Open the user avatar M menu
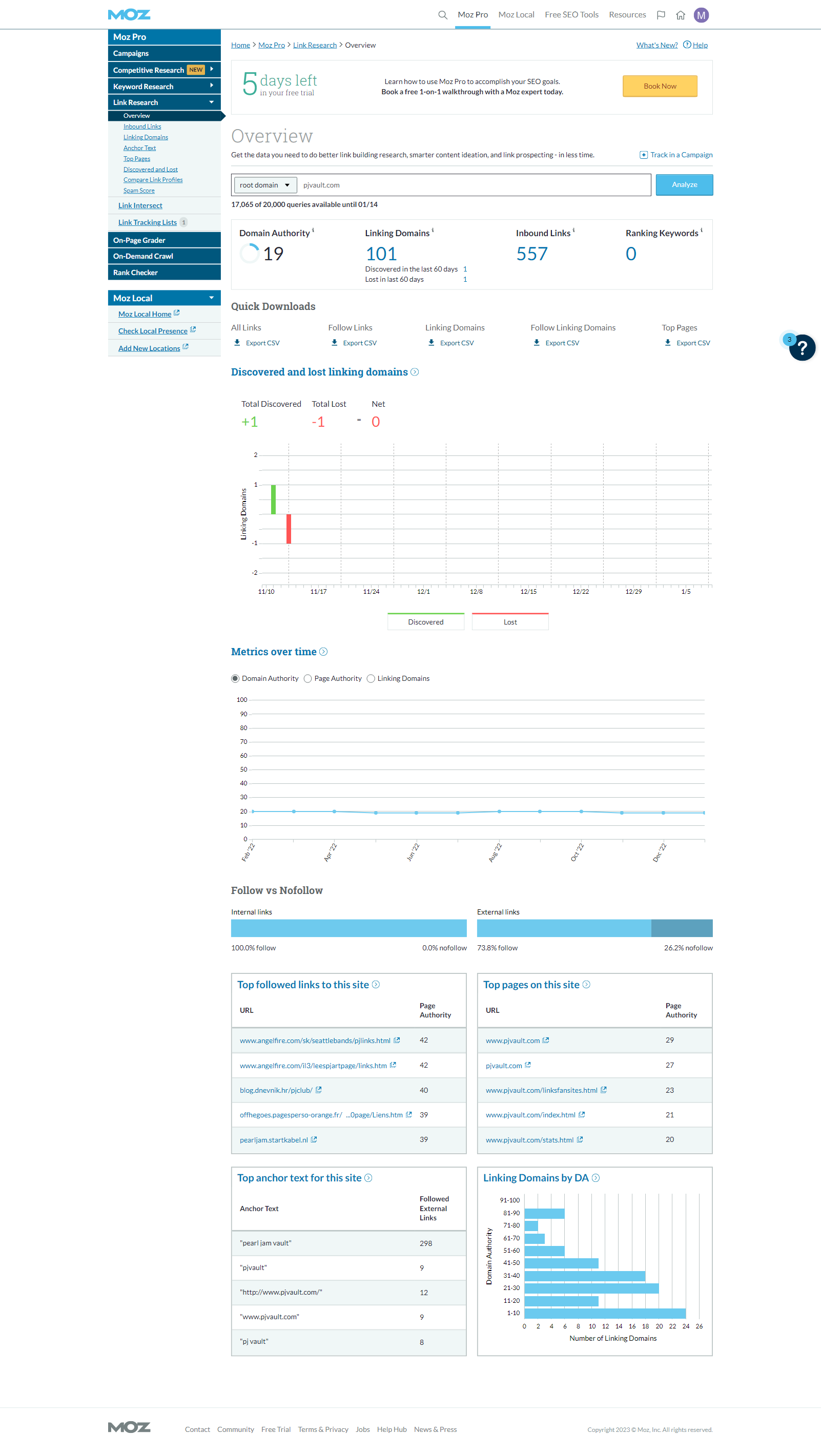Viewport: 821px width, 1456px height. 701,15
